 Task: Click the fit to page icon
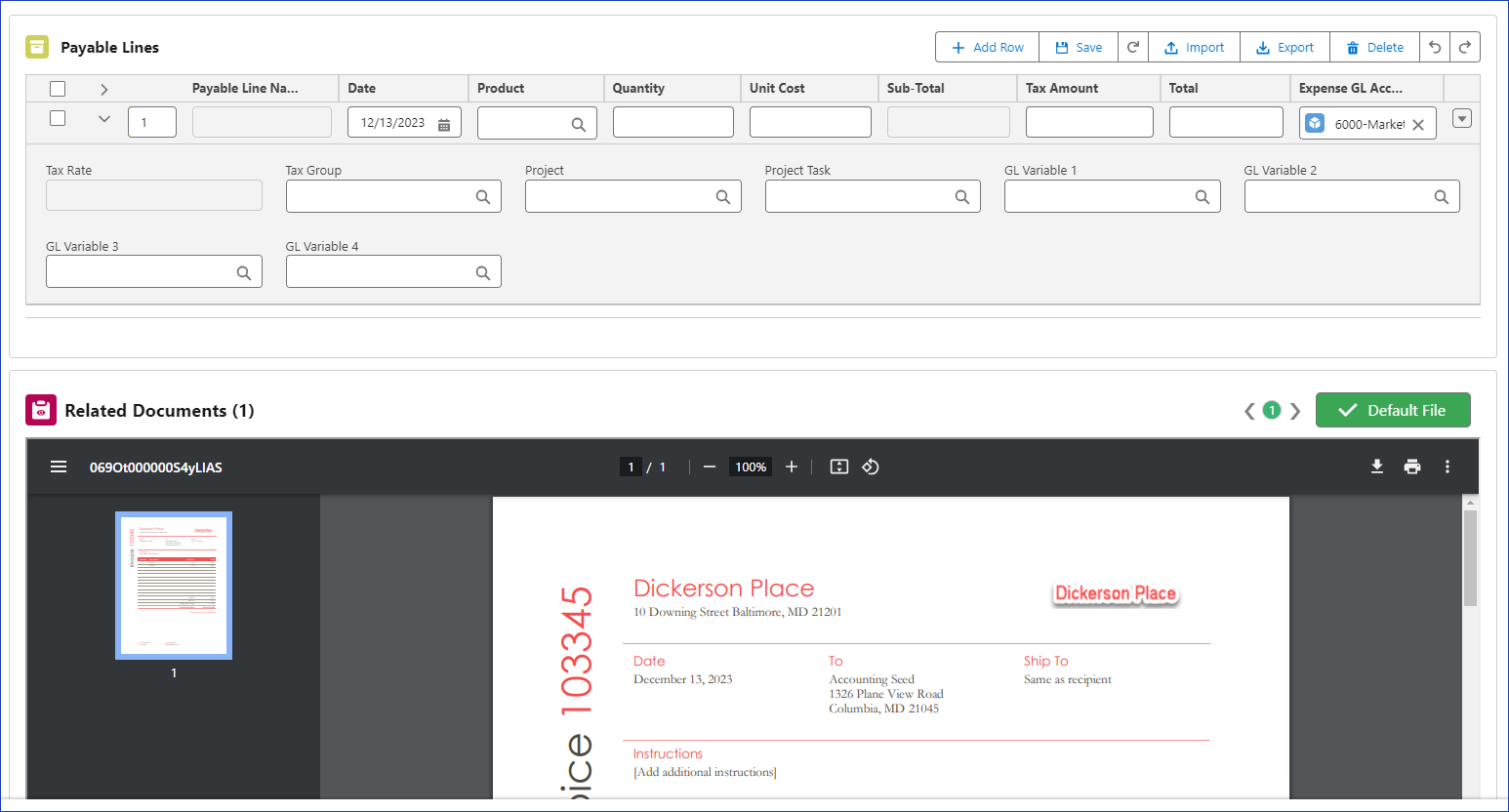pos(838,467)
